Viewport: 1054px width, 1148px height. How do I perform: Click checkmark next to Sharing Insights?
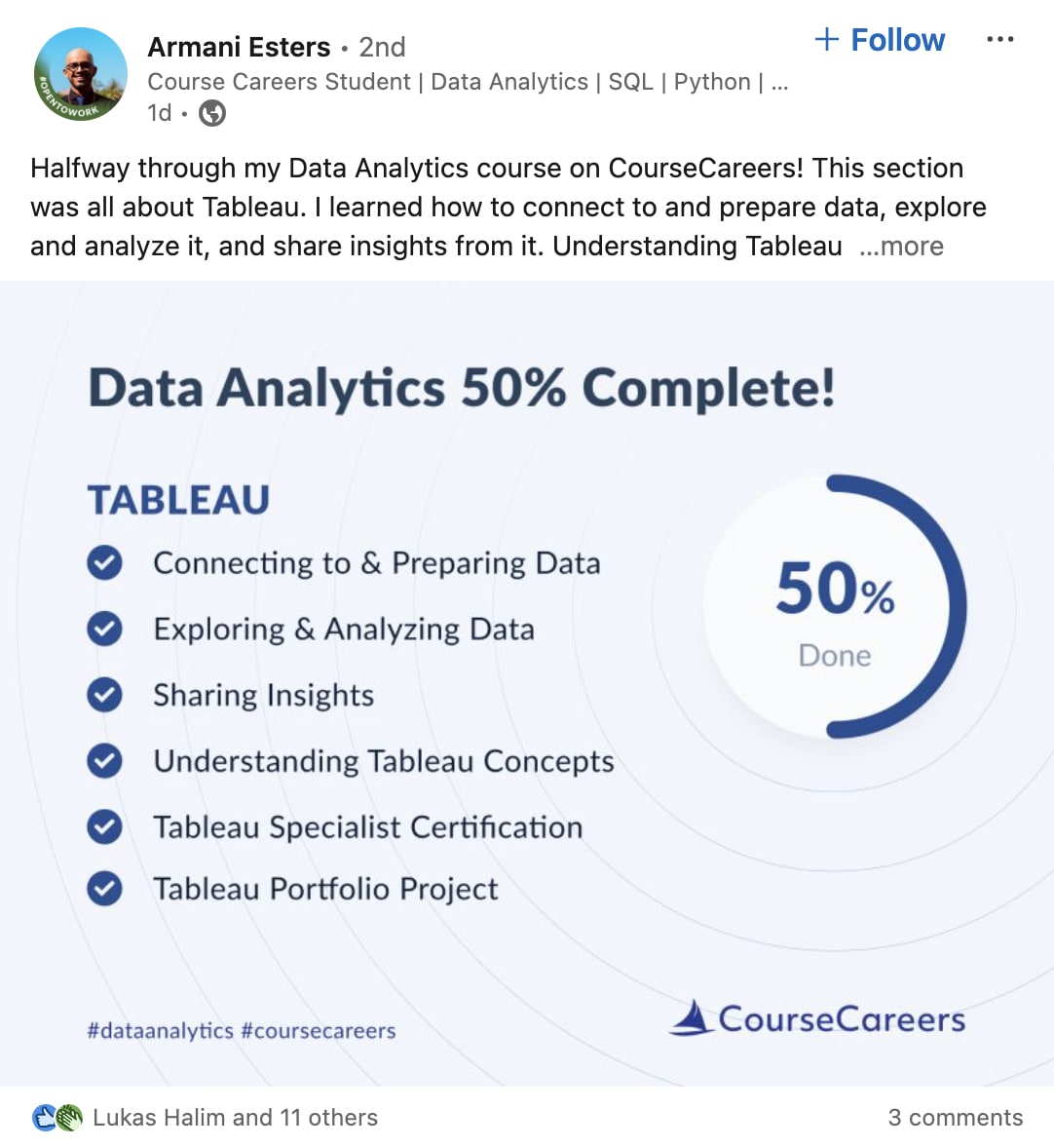click(x=104, y=695)
